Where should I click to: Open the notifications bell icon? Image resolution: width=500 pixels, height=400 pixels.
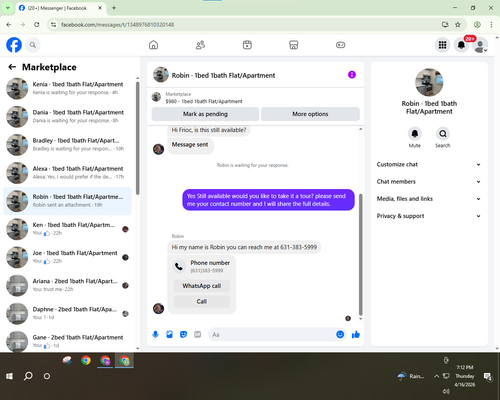pyautogui.click(x=461, y=45)
